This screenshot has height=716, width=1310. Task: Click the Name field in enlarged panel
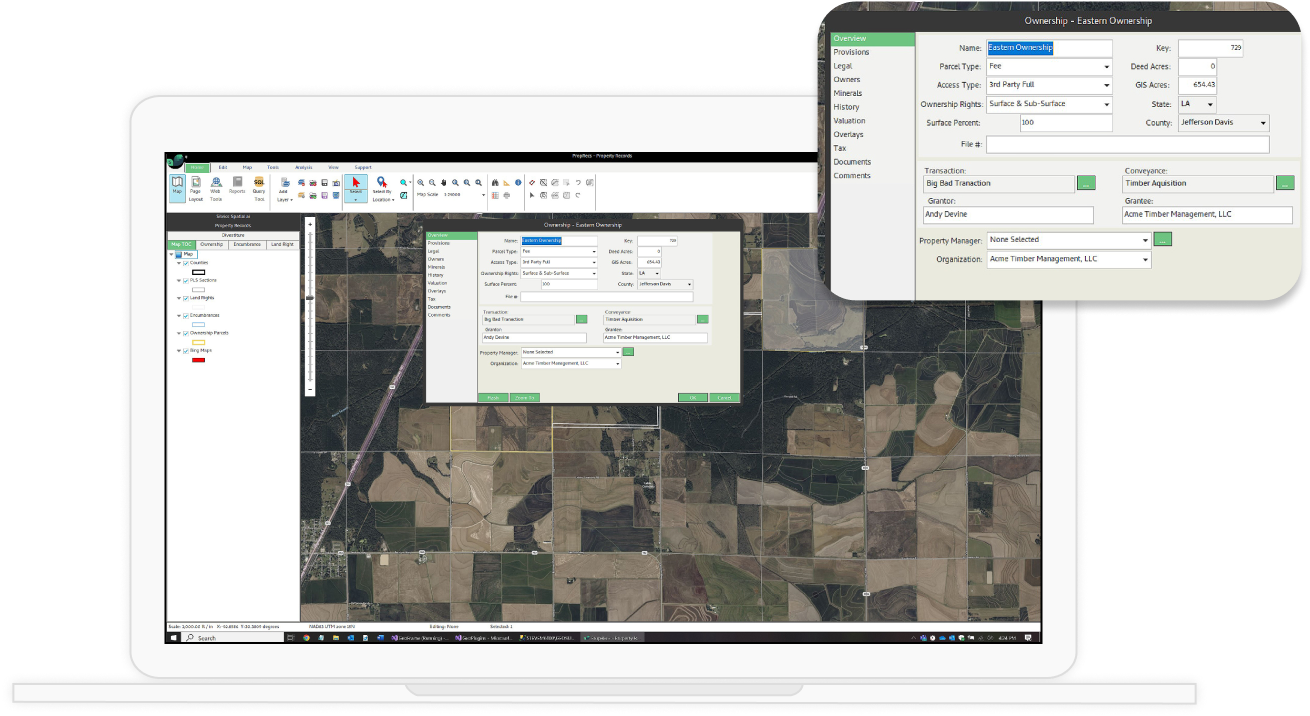point(1049,48)
